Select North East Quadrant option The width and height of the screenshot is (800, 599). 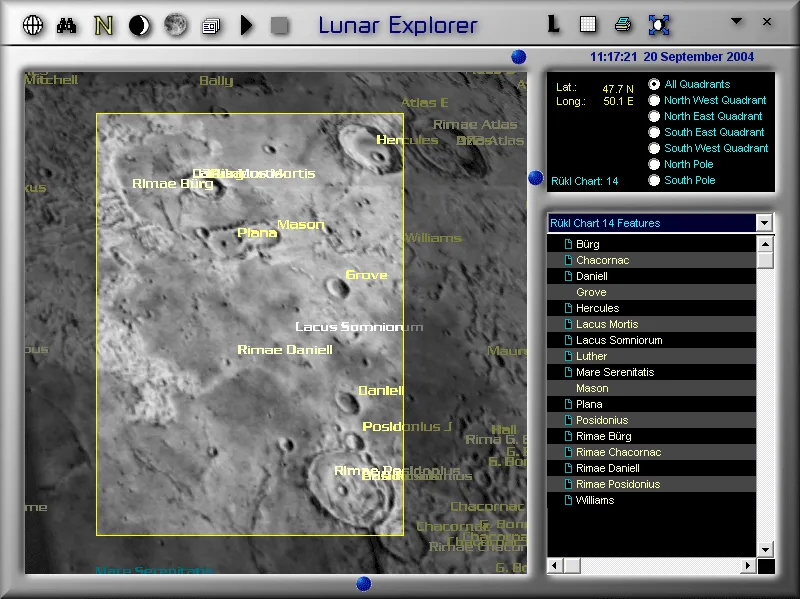point(654,116)
